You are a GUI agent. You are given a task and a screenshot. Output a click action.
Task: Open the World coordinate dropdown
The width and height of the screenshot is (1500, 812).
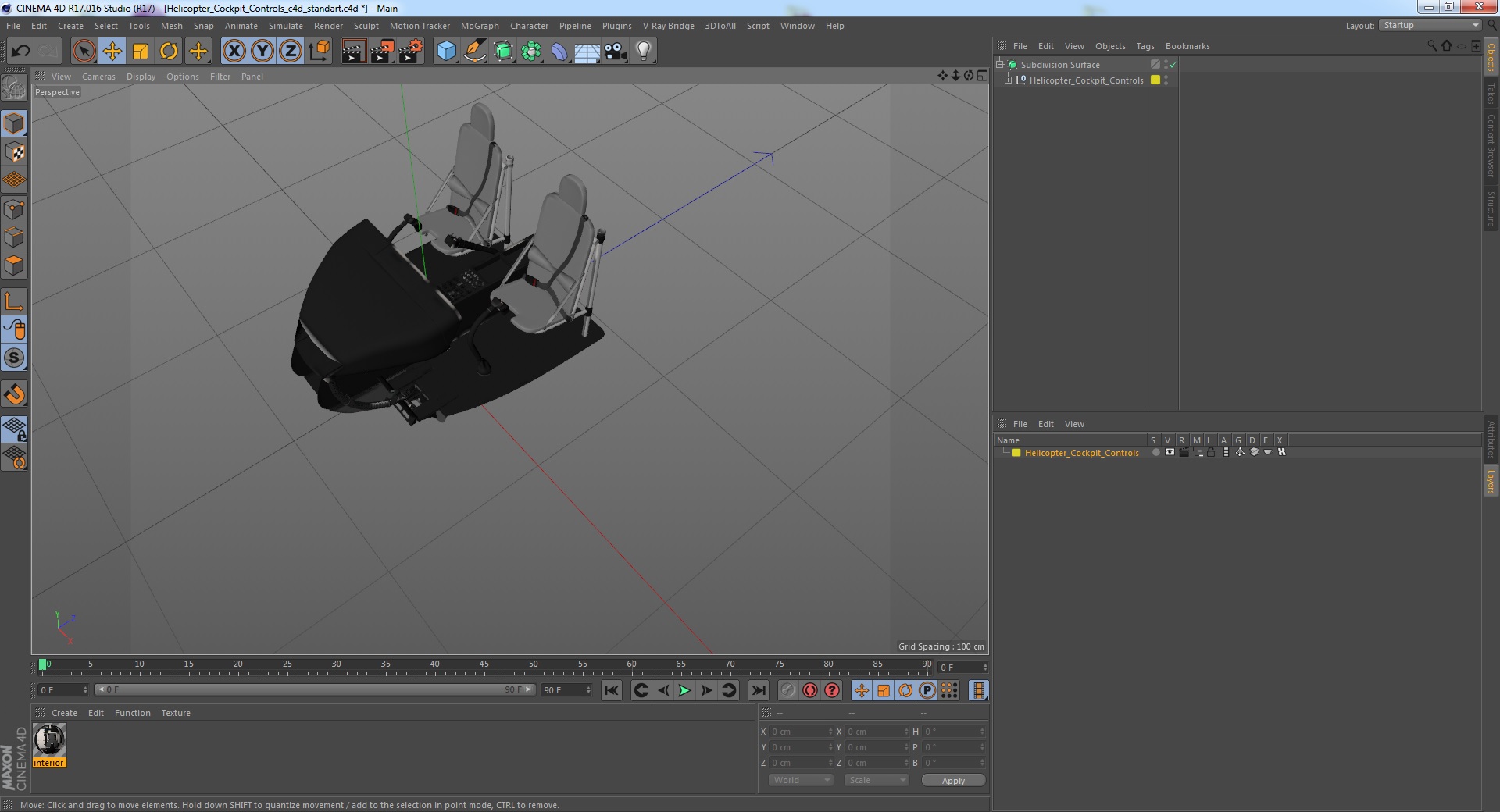[x=800, y=780]
